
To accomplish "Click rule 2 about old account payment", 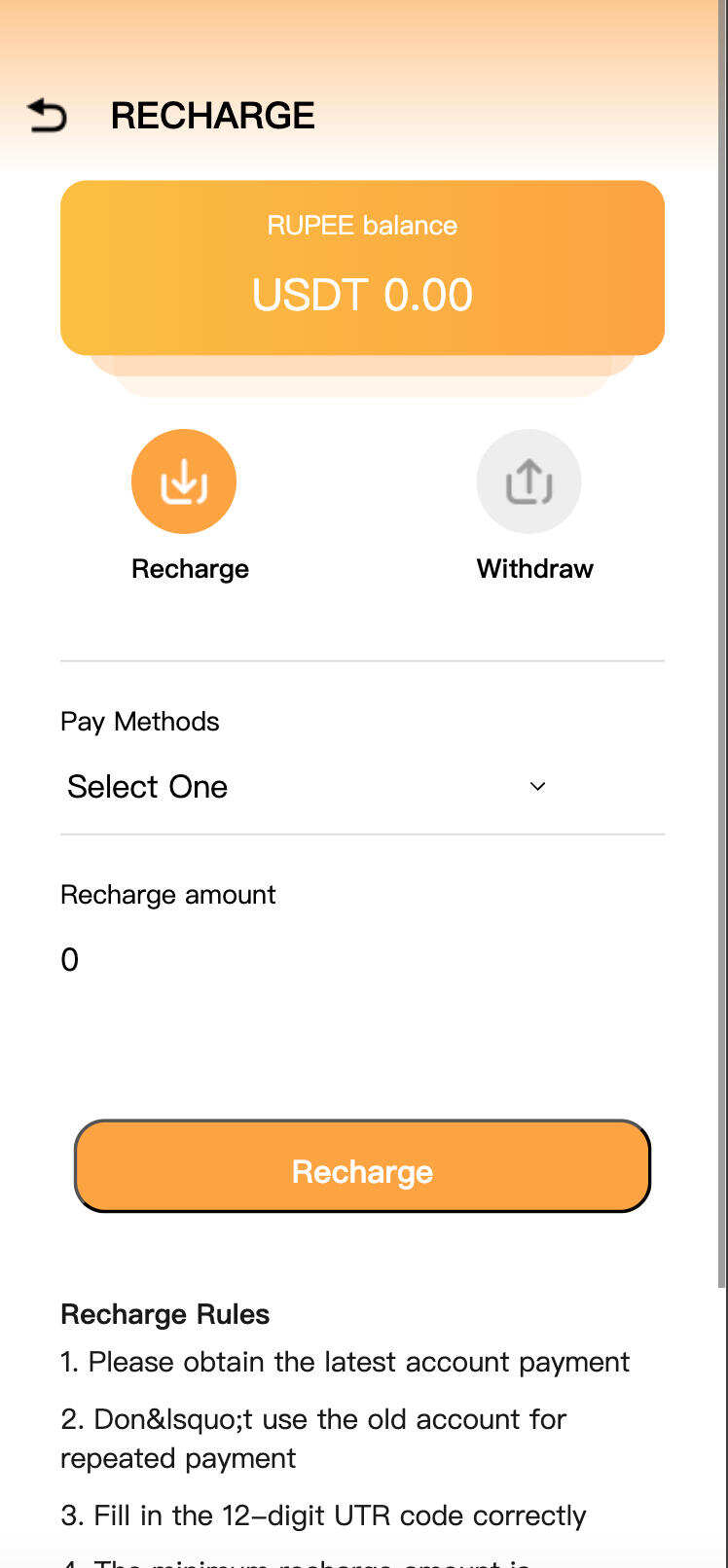I will pyautogui.click(x=312, y=1439).
